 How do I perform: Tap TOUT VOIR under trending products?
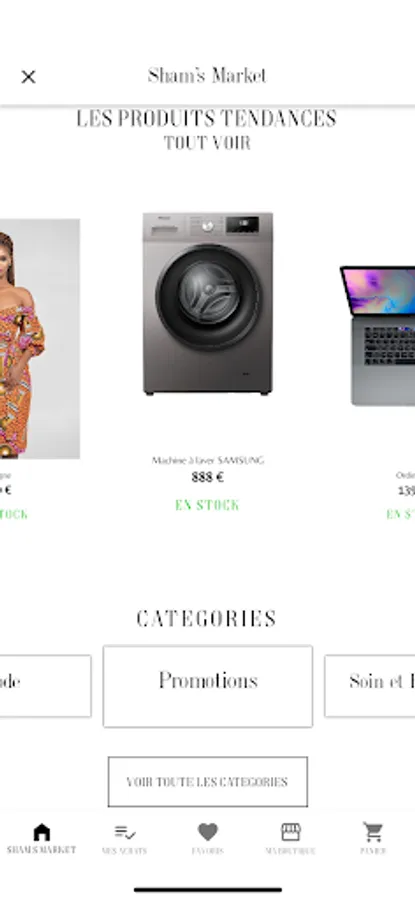point(207,143)
